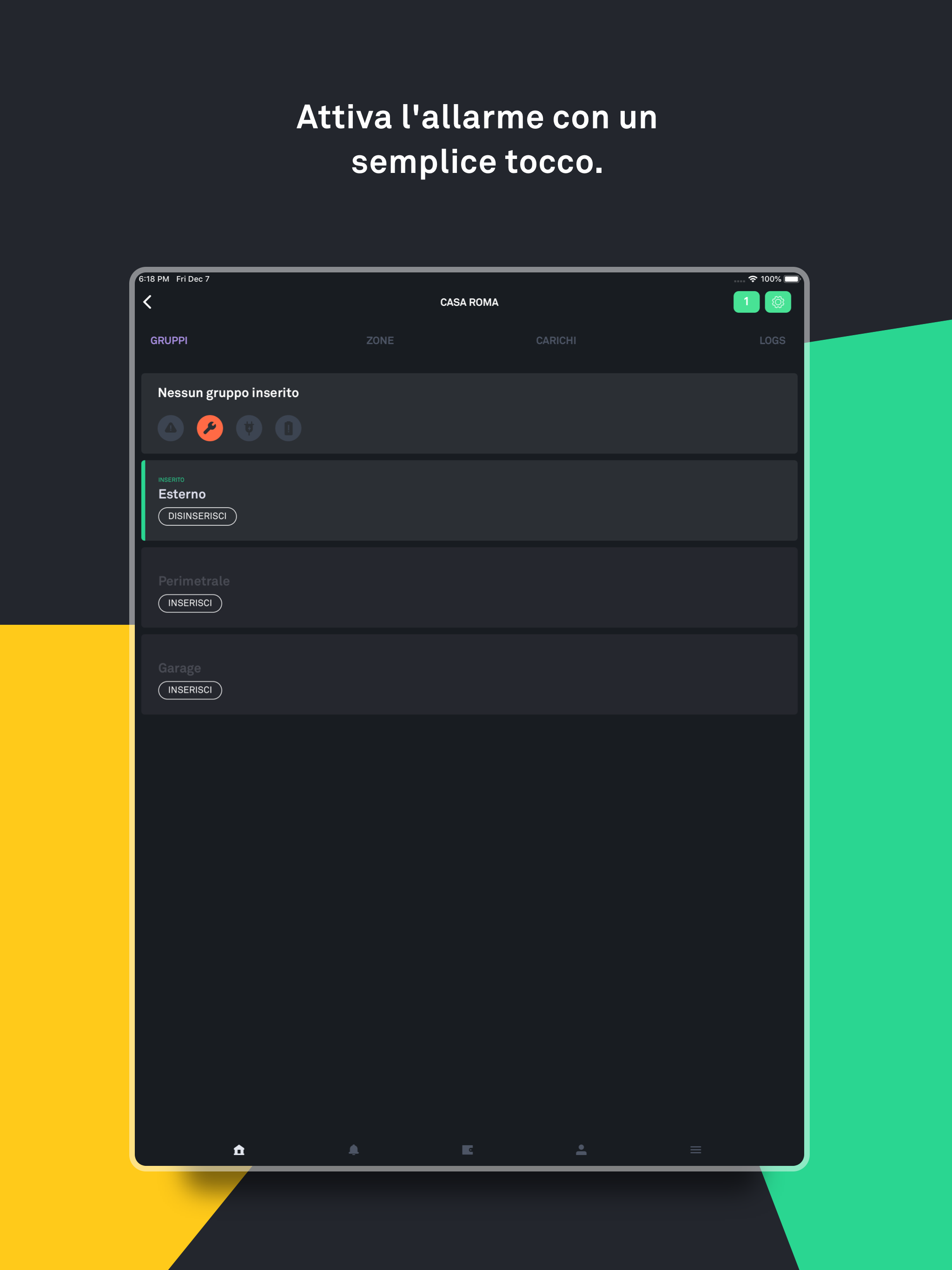Tap the orange wrench maintenance icon
Screen dimensions: 952x1270
(210, 428)
